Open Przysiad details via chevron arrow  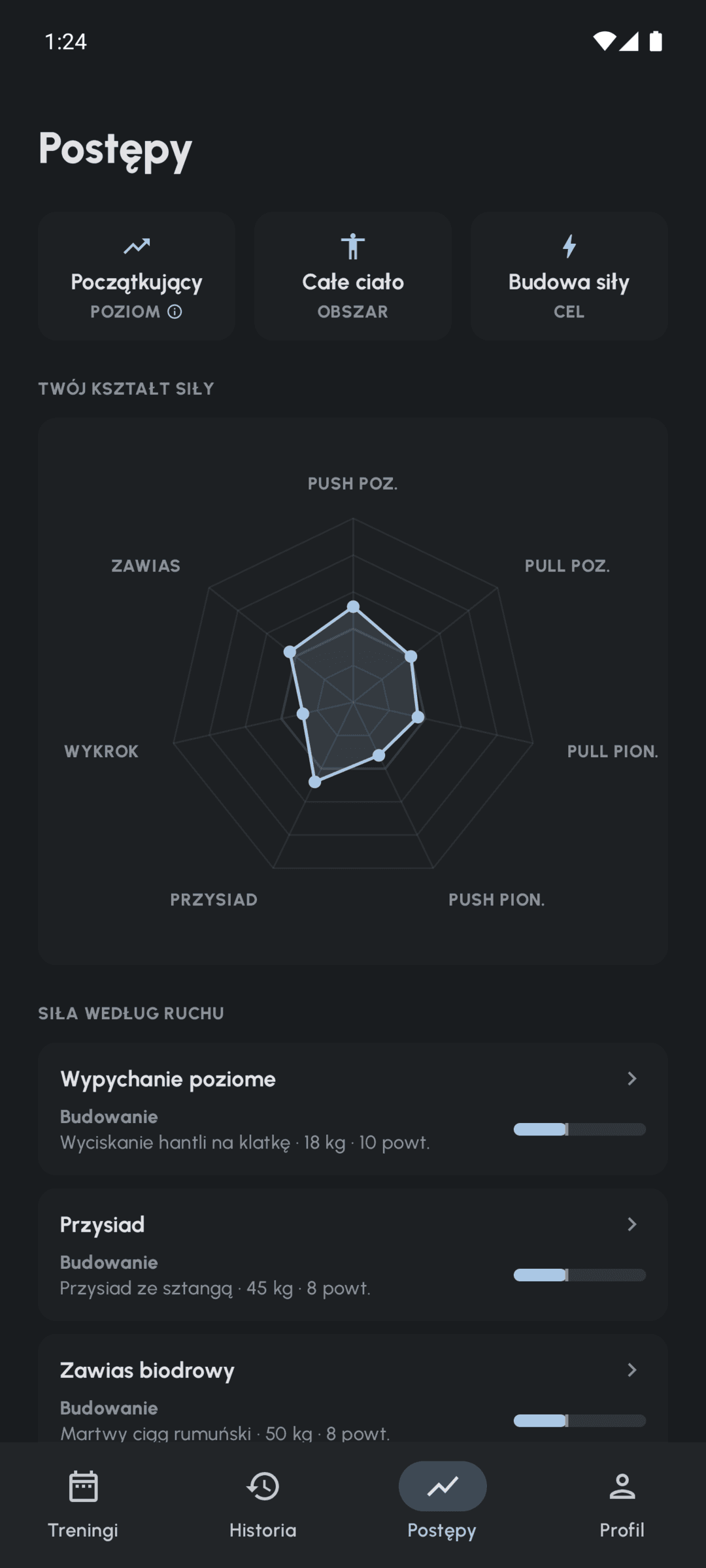click(x=631, y=1224)
